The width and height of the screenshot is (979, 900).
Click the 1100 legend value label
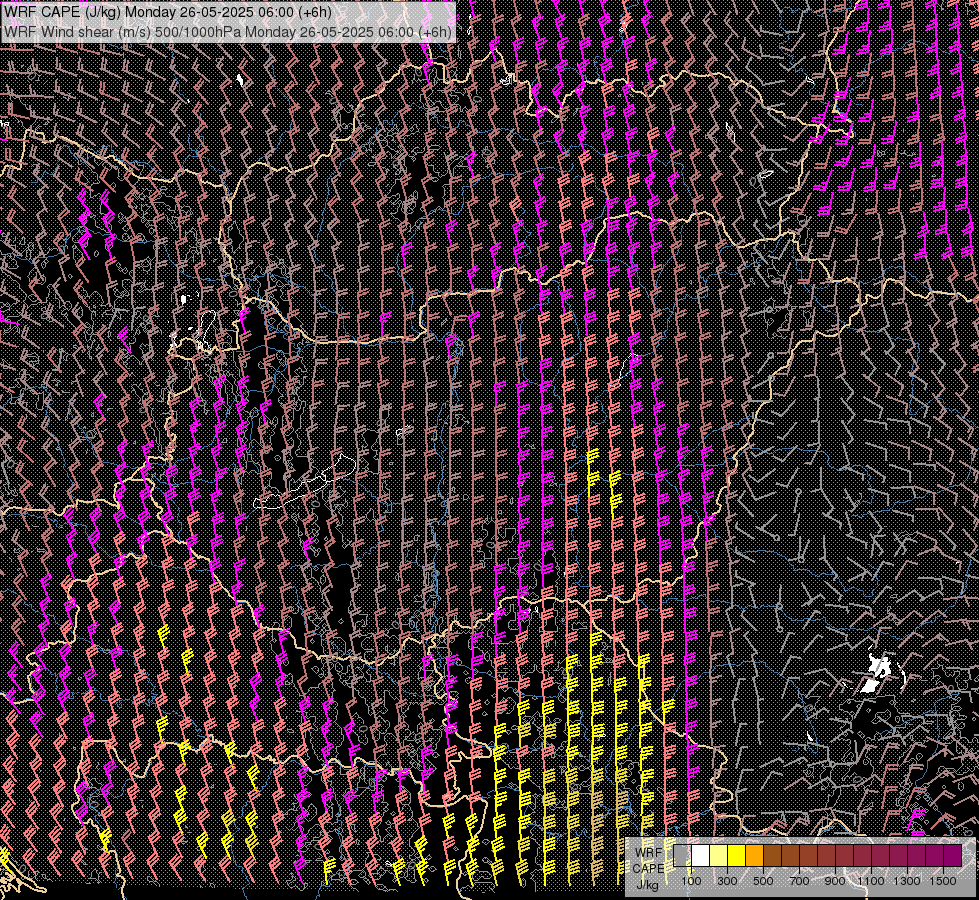click(x=871, y=881)
